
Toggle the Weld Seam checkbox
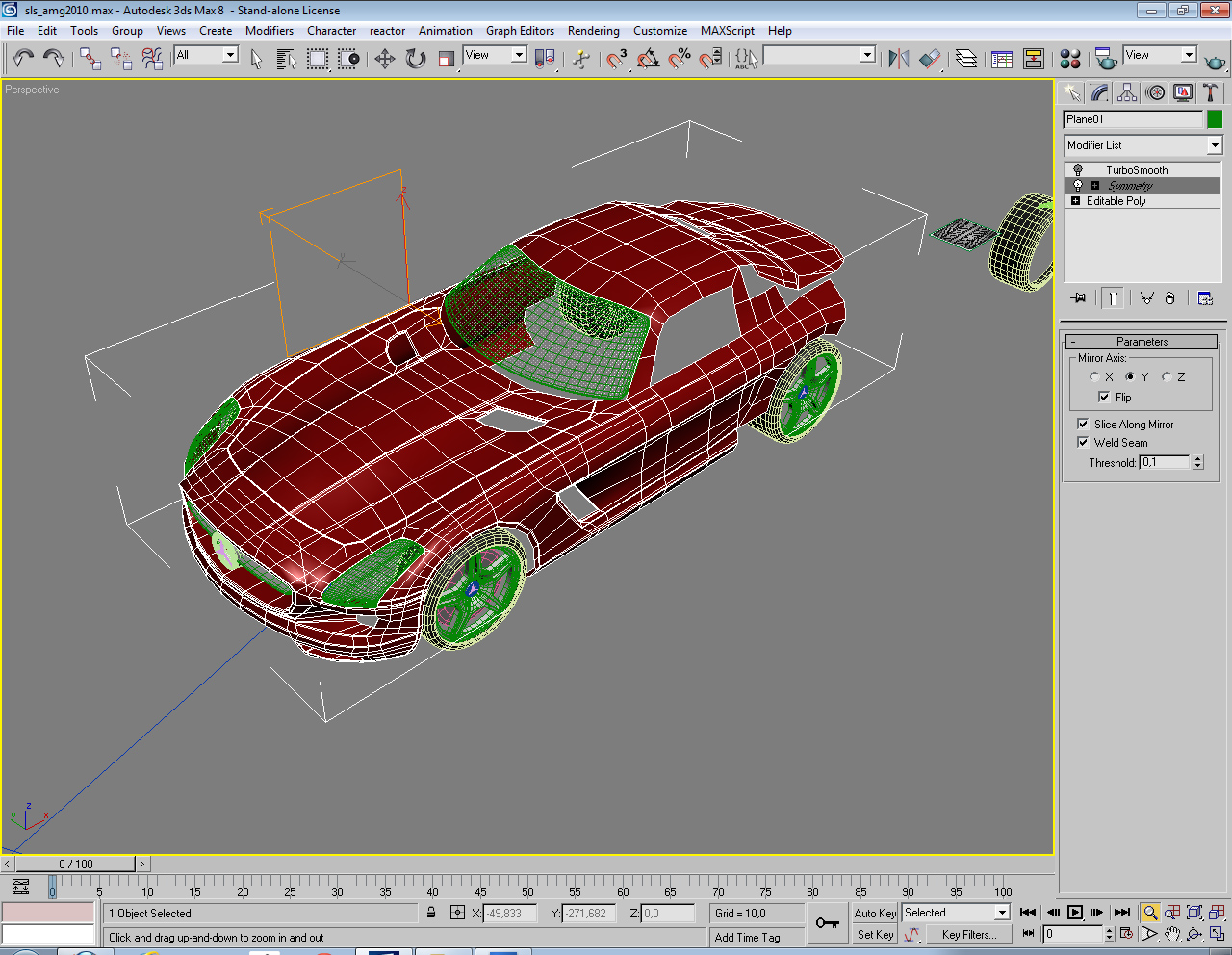tap(1083, 442)
